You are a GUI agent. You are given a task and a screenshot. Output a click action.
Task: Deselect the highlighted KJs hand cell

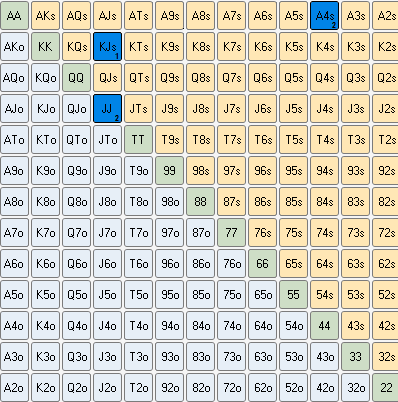pos(107,46)
